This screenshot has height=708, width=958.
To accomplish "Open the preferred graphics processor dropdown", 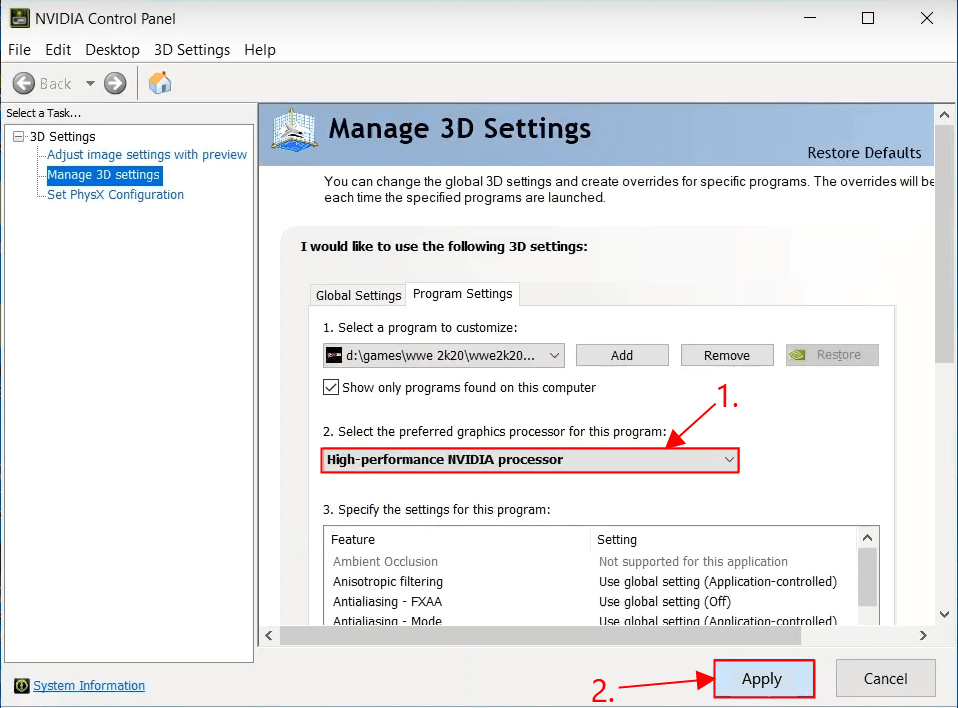I will pyautogui.click(x=530, y=460).
